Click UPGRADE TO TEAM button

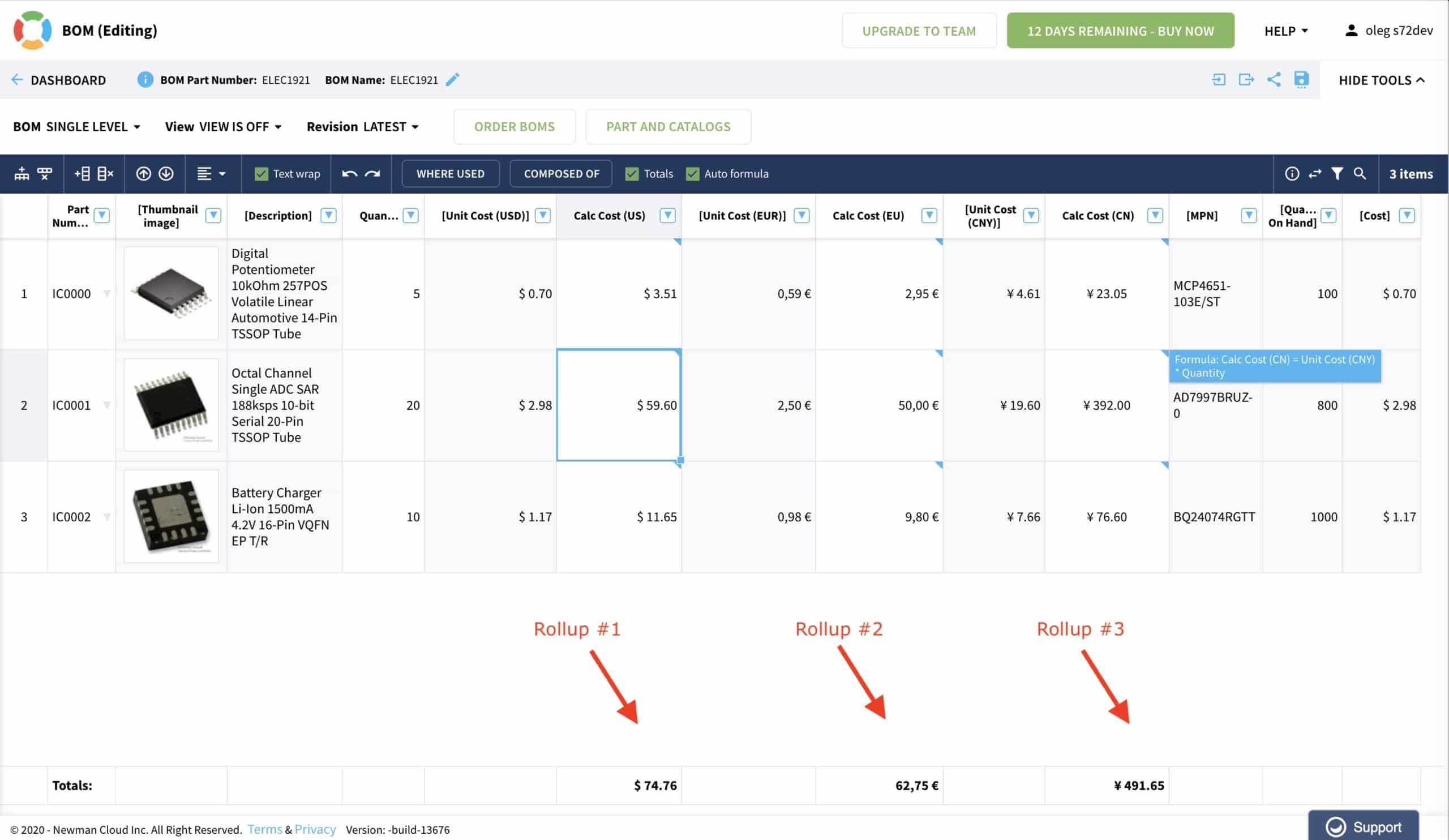coord(918,30)
